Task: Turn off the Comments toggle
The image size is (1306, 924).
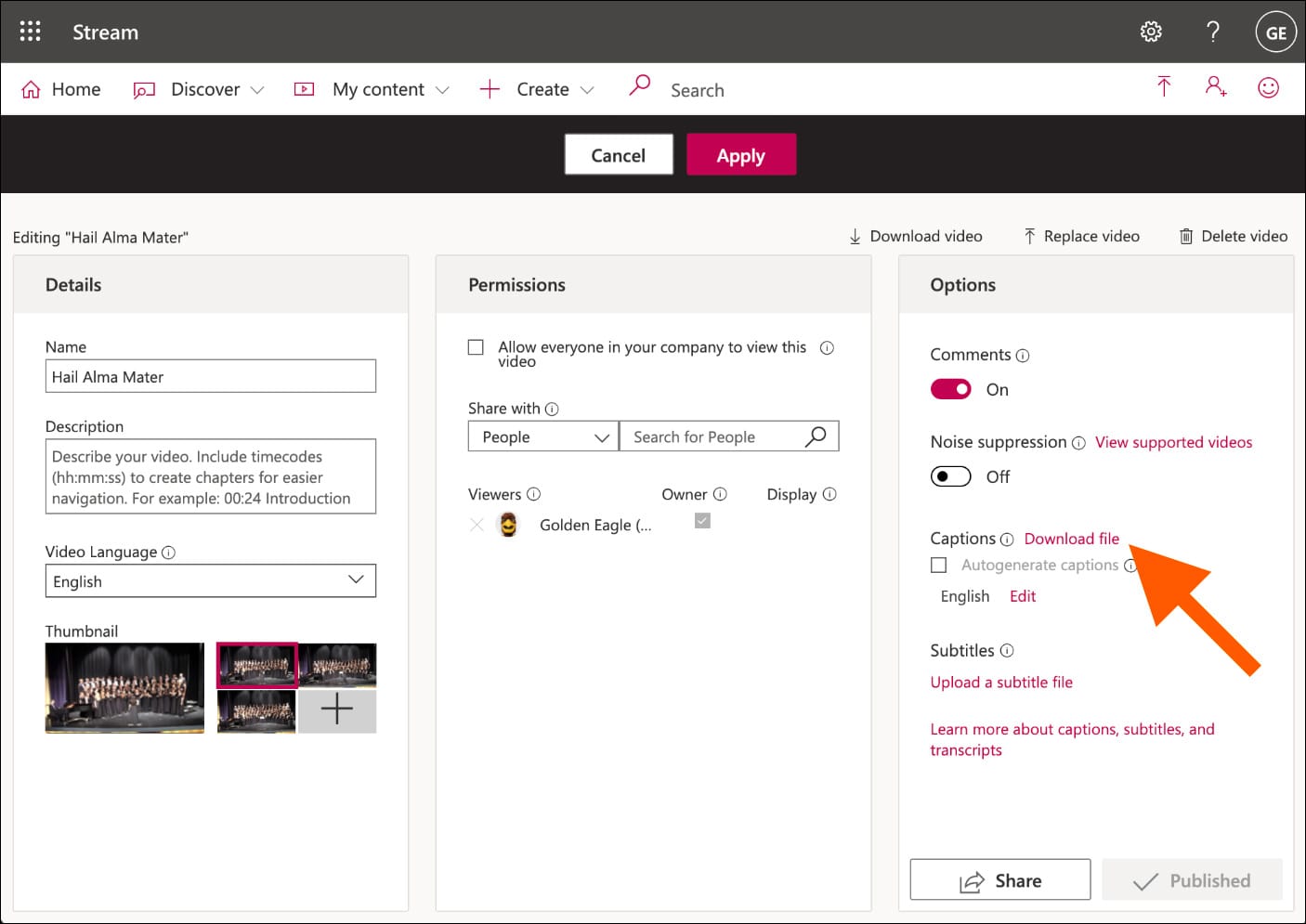Action: click(950, 389)
